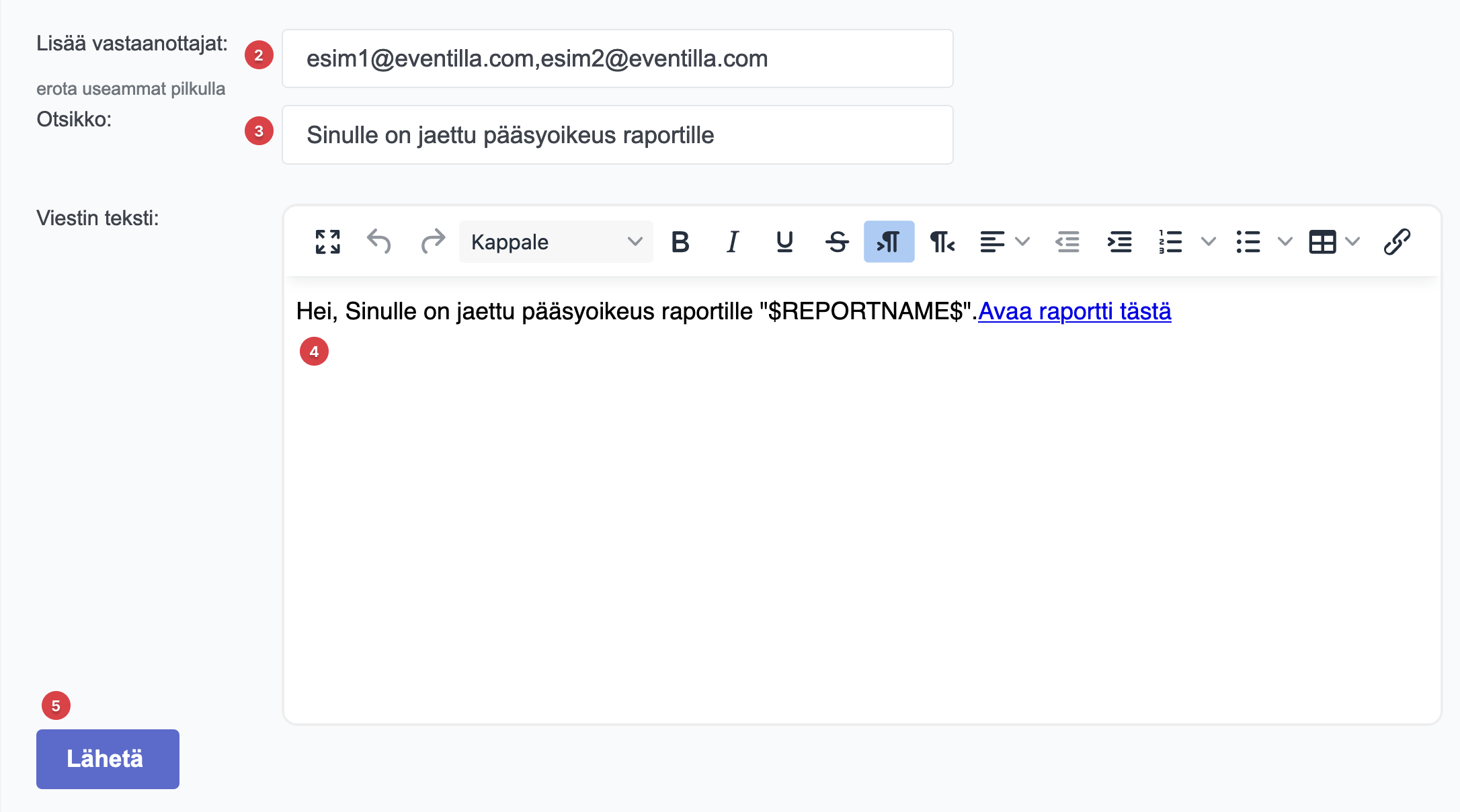Screen dimensions: 1460x812
Task: Insert a hyperlink with the link icon
Action: pos(1397,242)
